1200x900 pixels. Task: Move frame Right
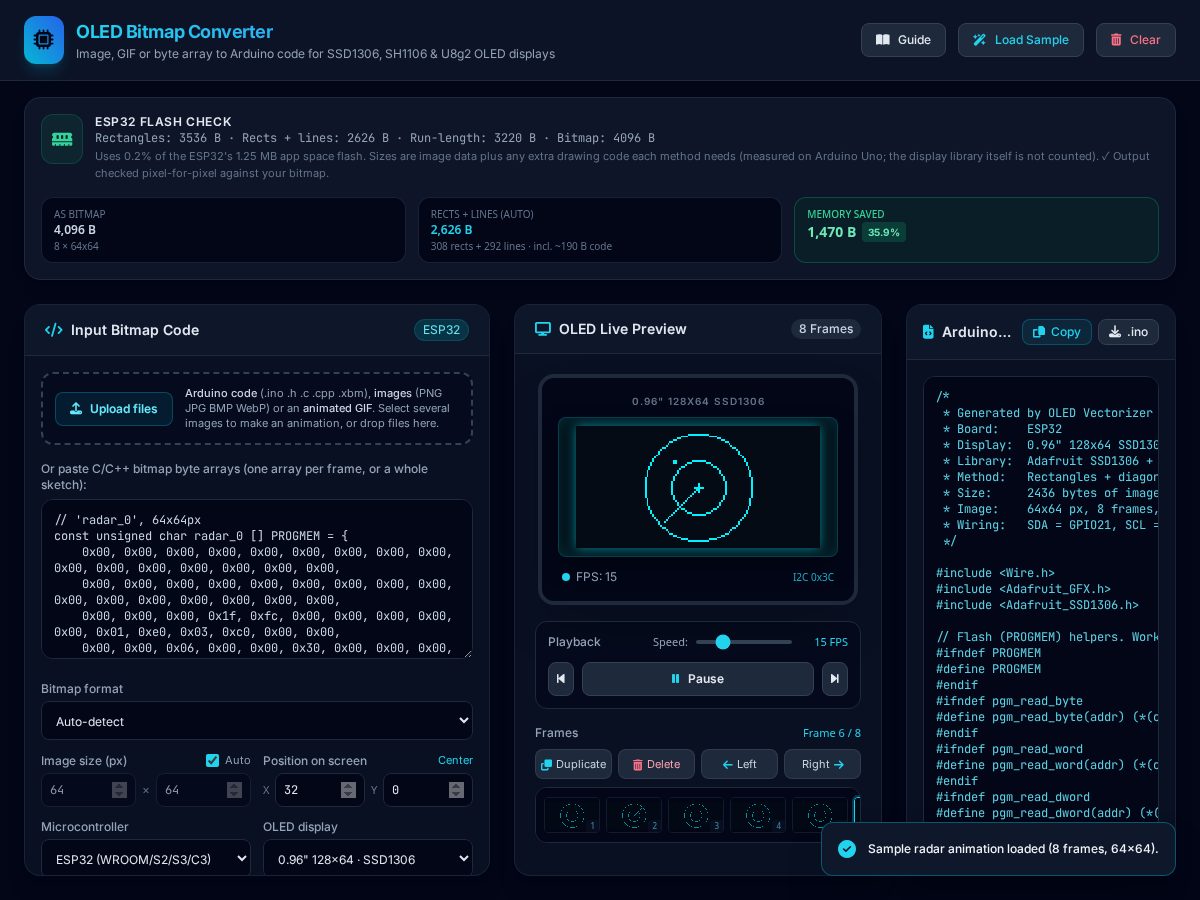coord(822,764)
